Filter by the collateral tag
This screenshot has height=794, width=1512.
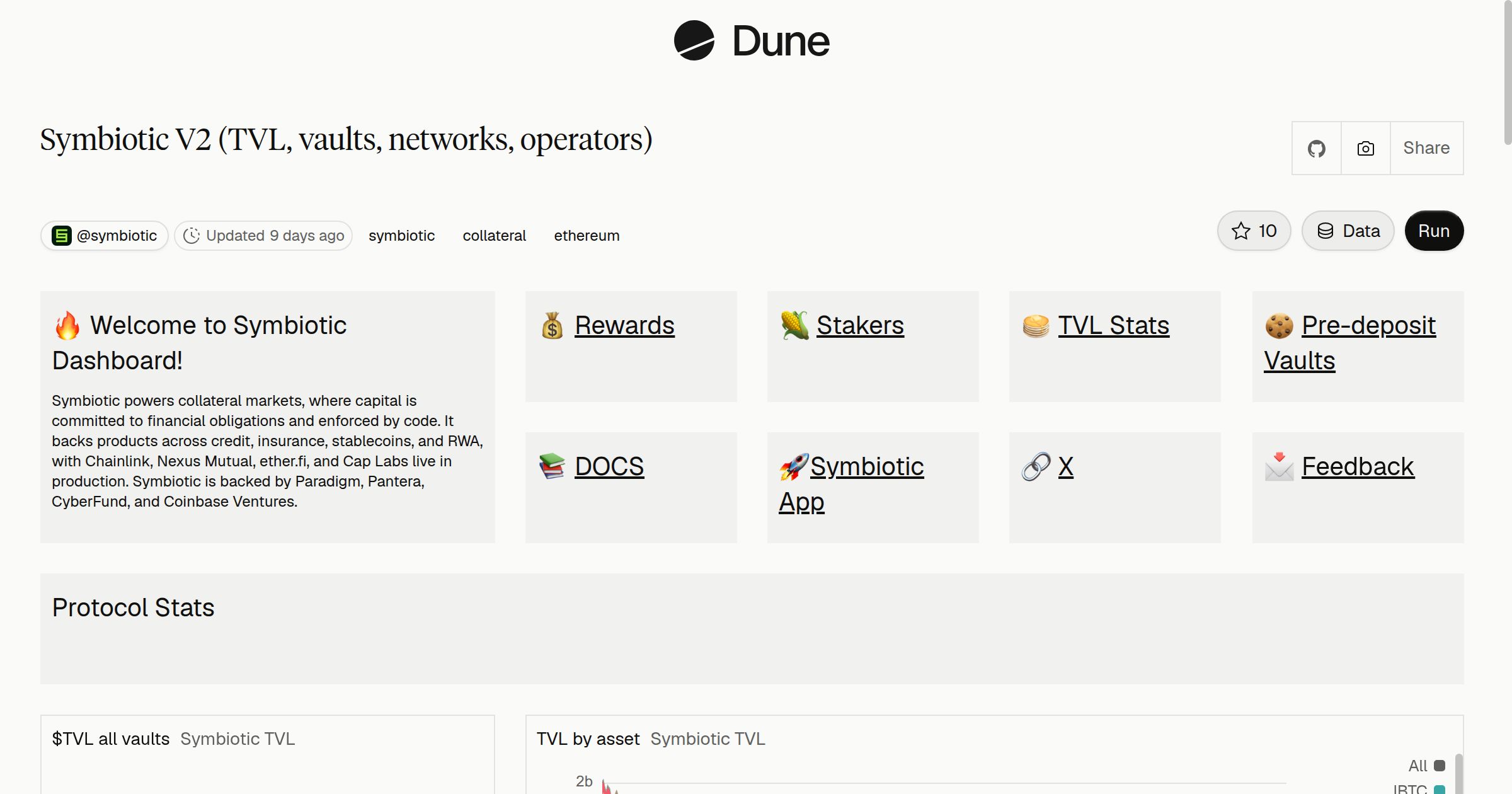[494, 236]
